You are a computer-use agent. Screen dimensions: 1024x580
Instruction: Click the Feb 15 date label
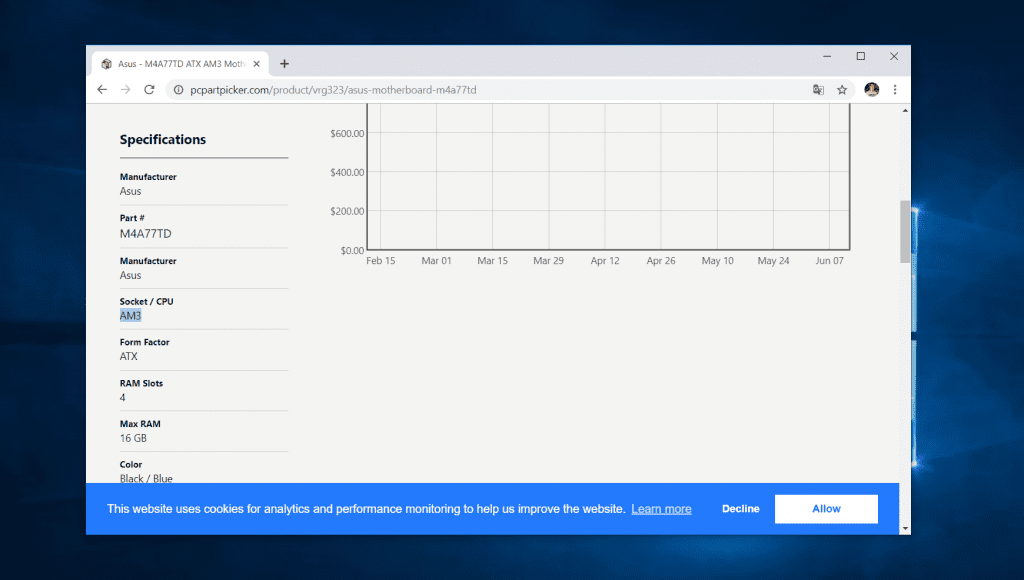pos(381,261)
